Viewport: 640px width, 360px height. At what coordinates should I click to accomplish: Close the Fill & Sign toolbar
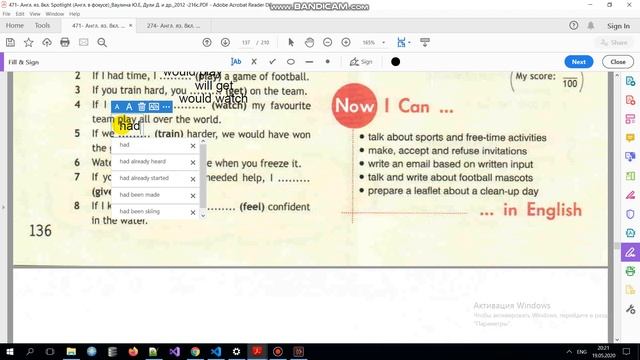point(618,62)
